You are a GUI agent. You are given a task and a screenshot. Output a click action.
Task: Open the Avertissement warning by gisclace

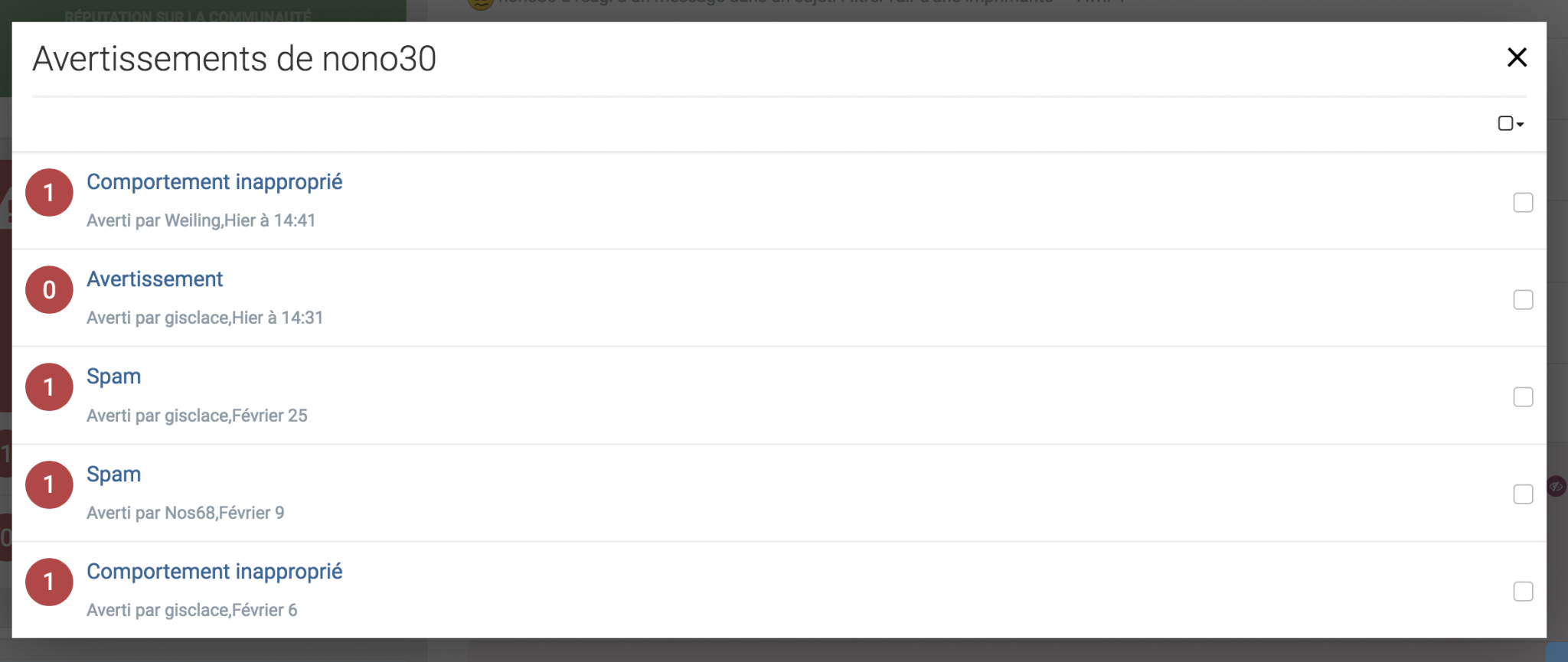tap(155, 279)
